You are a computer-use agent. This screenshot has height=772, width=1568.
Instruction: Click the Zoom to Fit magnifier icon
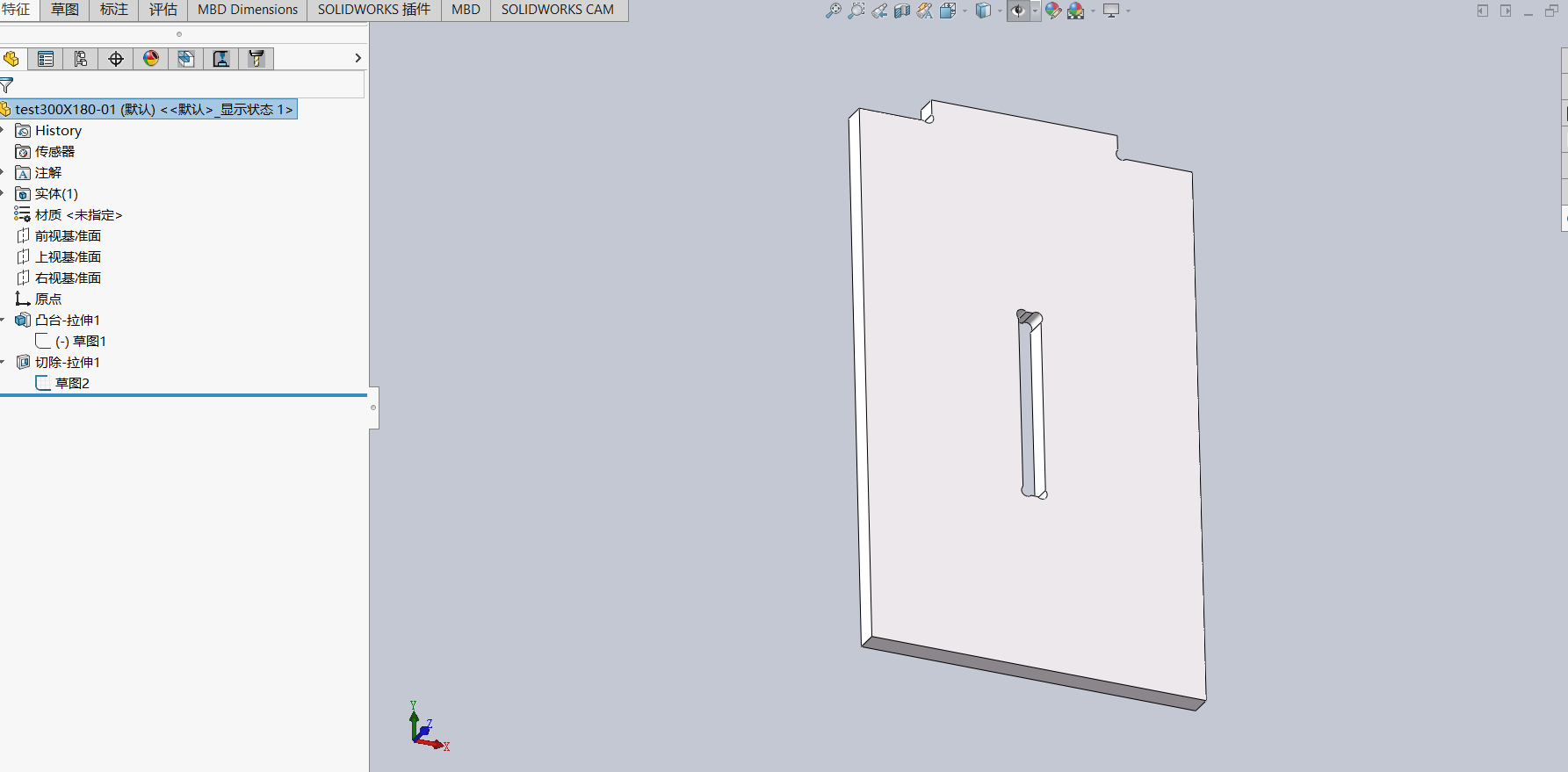[834, 11]
